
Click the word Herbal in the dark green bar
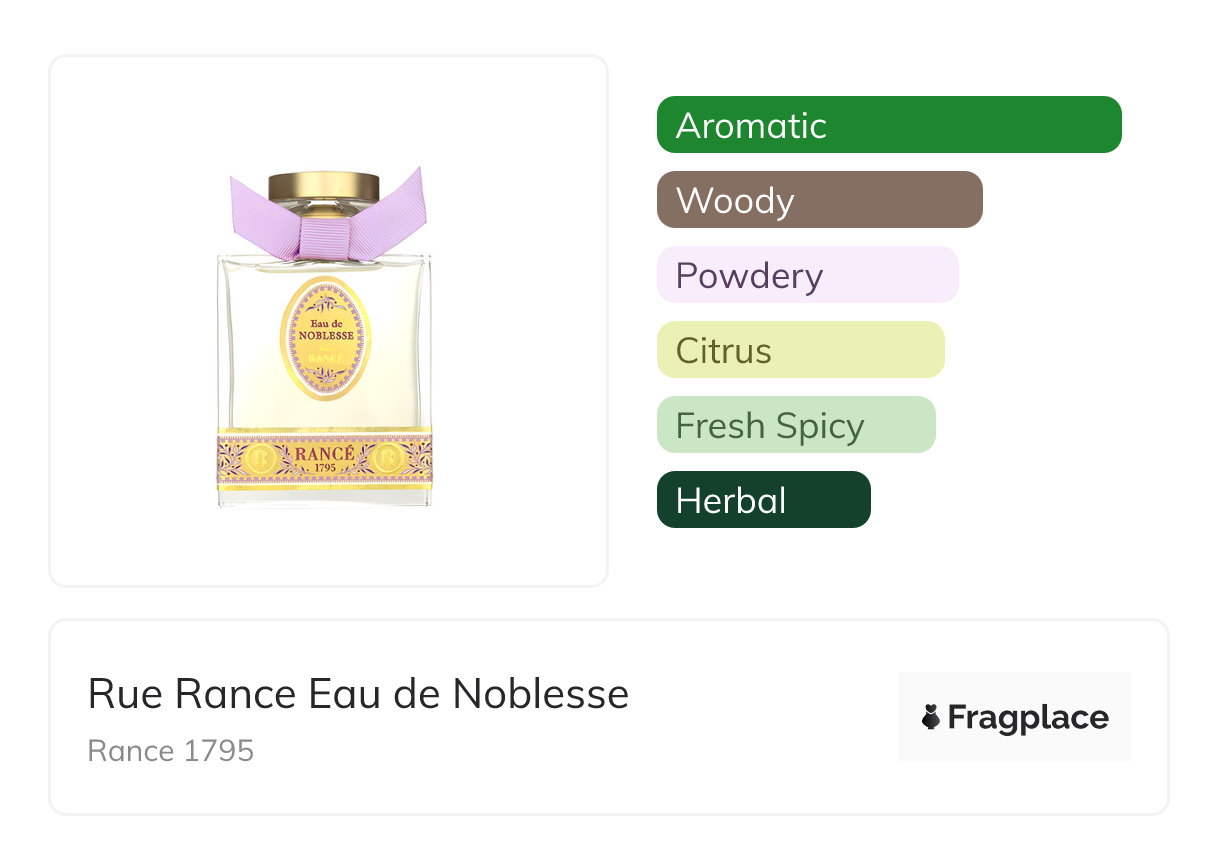[x=731, y=501]
